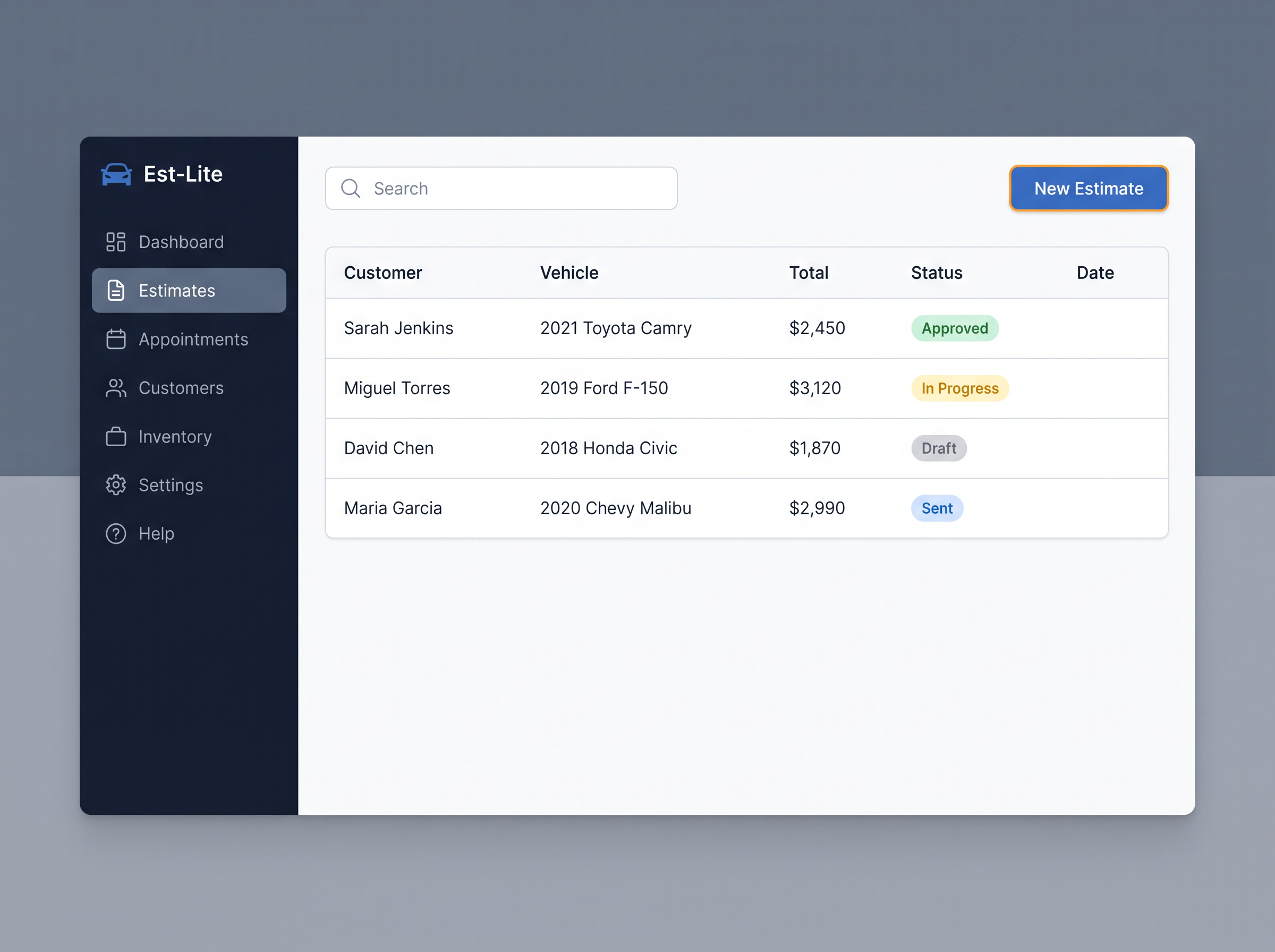
Task: Click the Sent status badge
Action: (x=937, y=508)
